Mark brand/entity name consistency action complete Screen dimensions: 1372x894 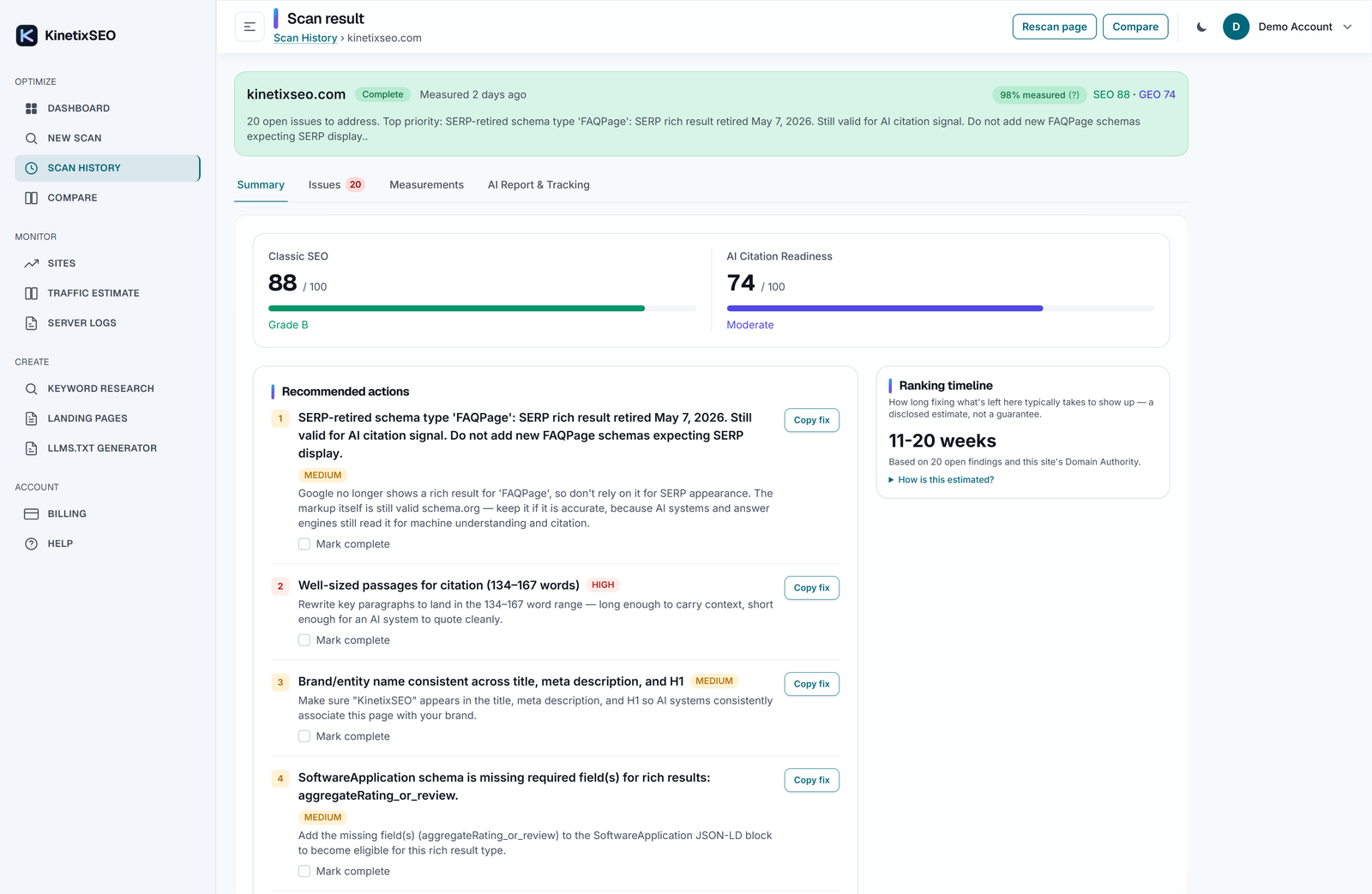304,736
